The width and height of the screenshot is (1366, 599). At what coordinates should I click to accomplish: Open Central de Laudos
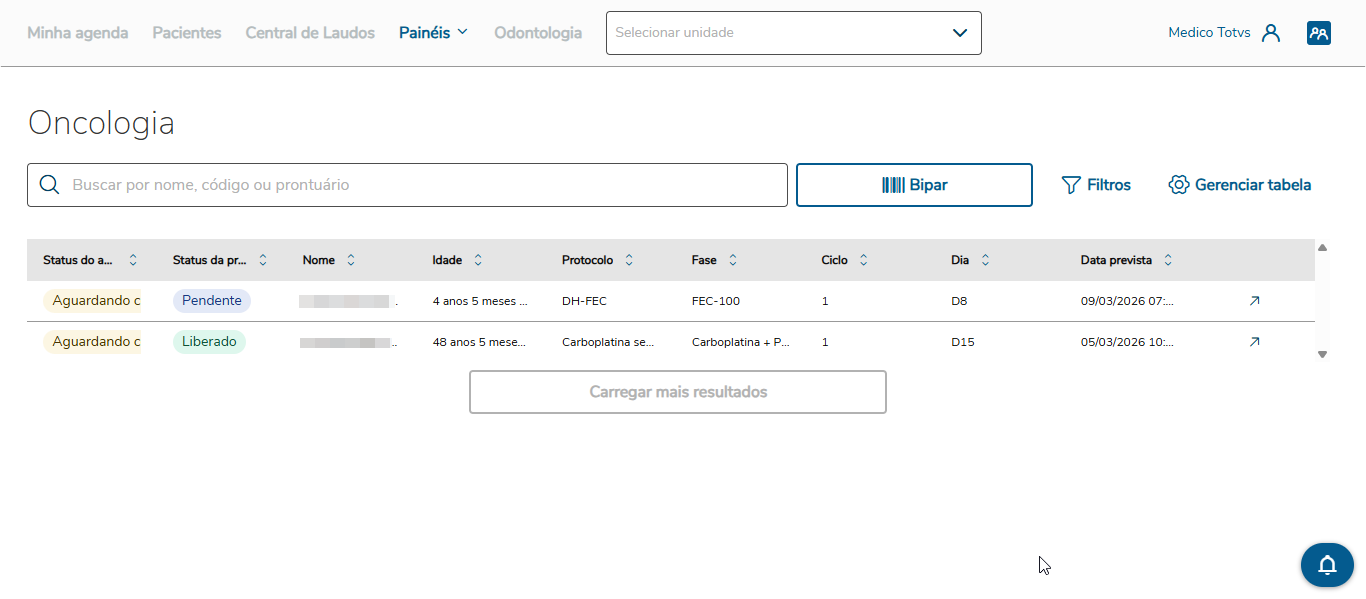tap(310, 33)
